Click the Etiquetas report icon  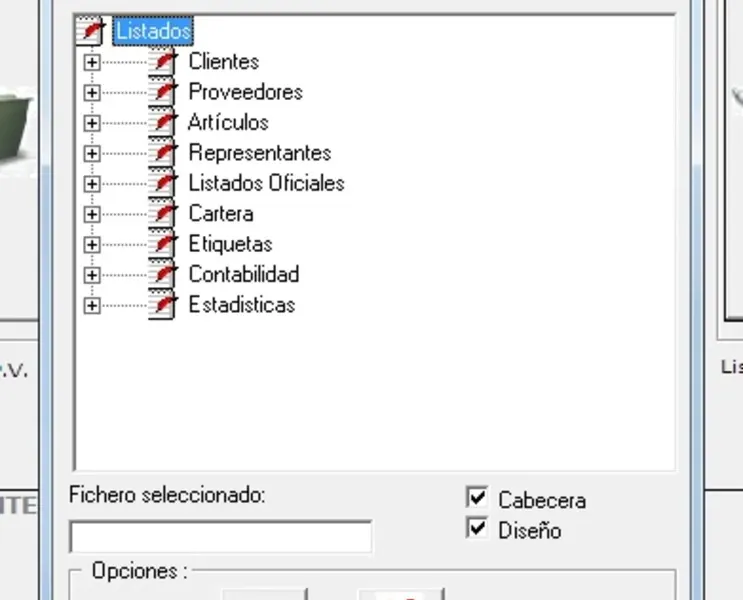[163, 244]
